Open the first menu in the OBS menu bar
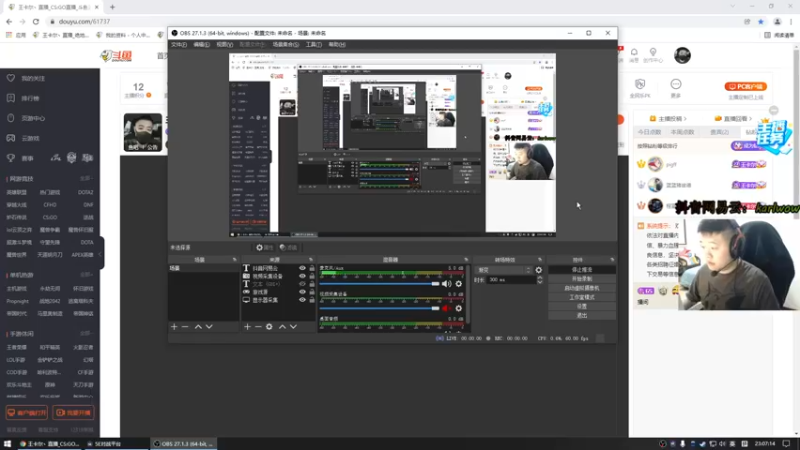800x450 pixels. [179, 44]
